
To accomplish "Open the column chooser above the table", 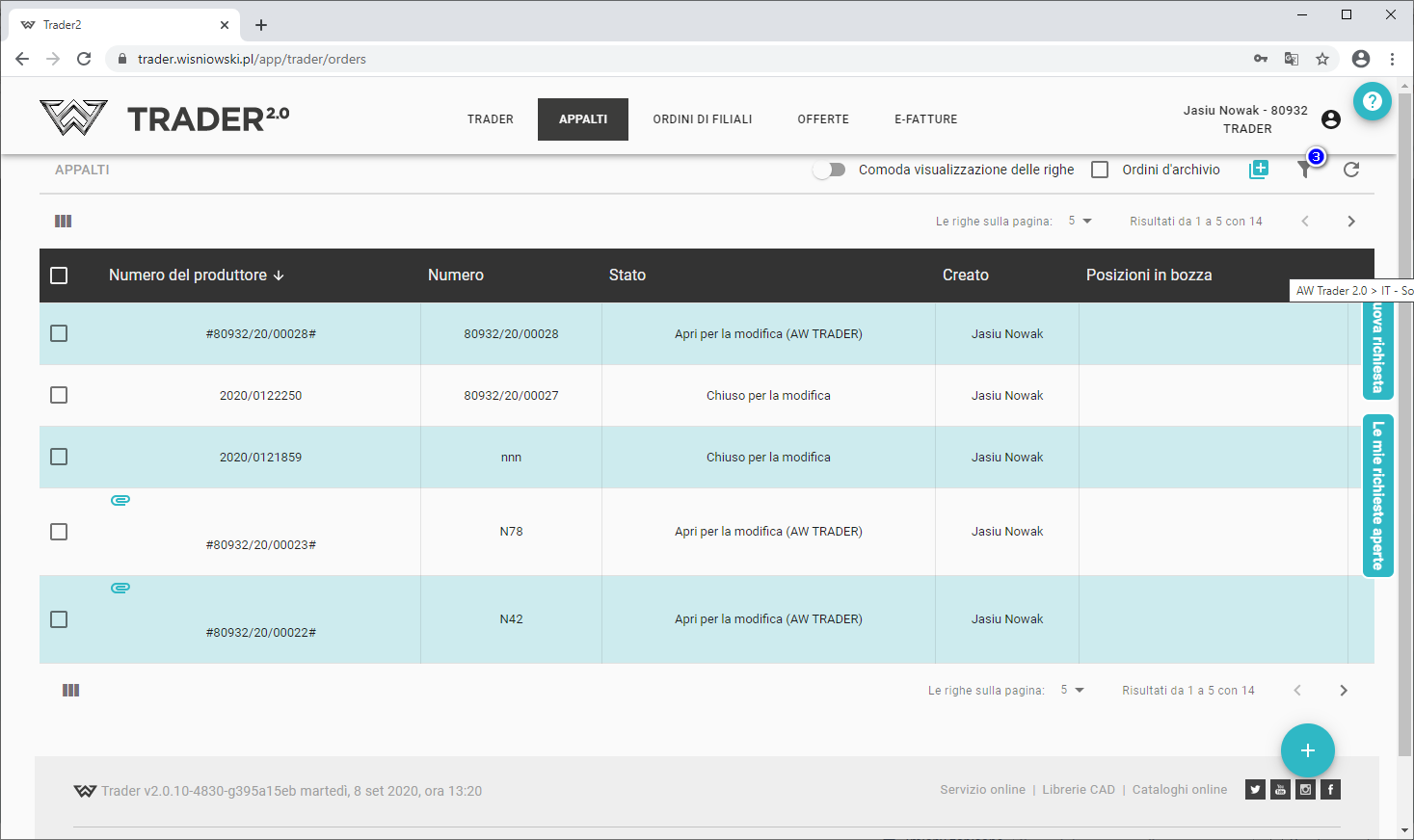I will pyautogui.click(x=64, y=222).
